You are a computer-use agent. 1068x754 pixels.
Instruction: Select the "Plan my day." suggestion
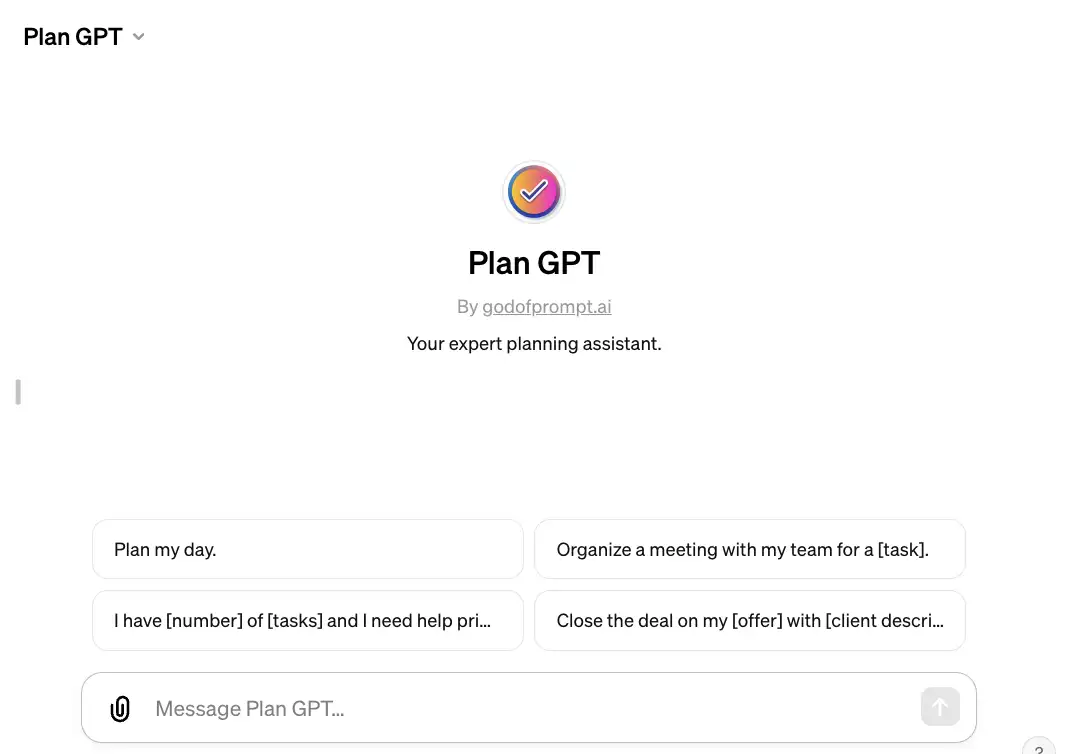tap(307, 549)
